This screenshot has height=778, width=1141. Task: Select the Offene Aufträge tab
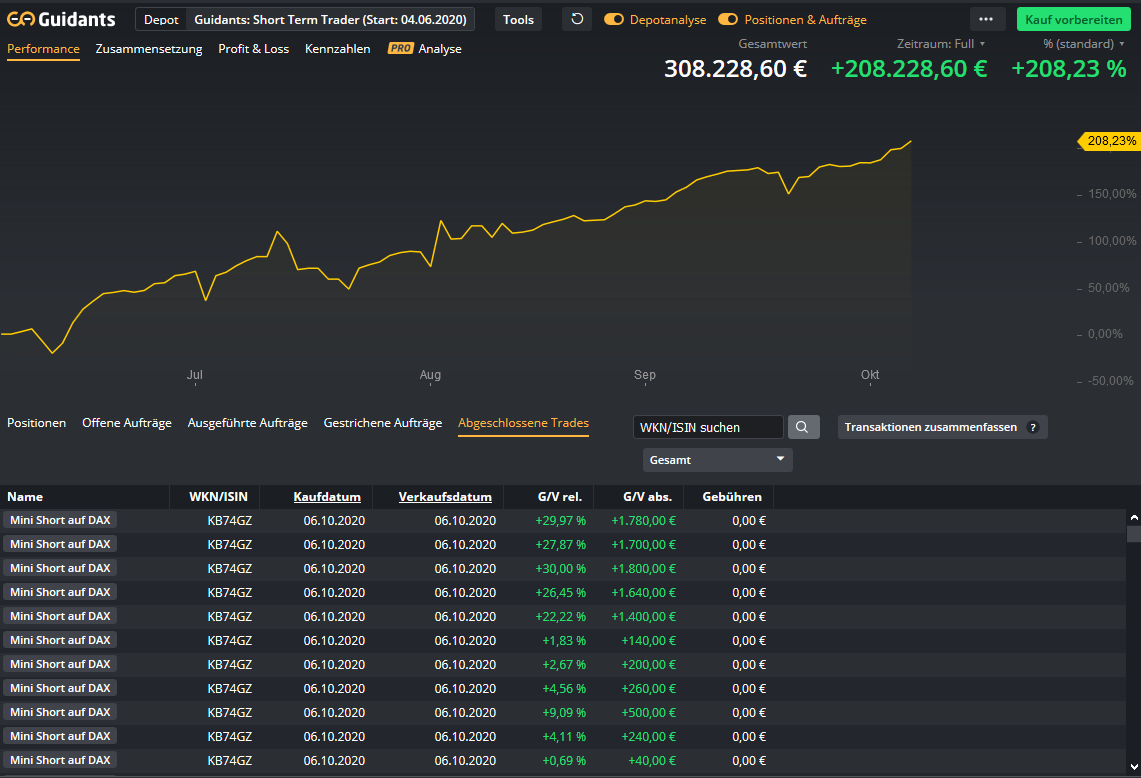point(127,423)
